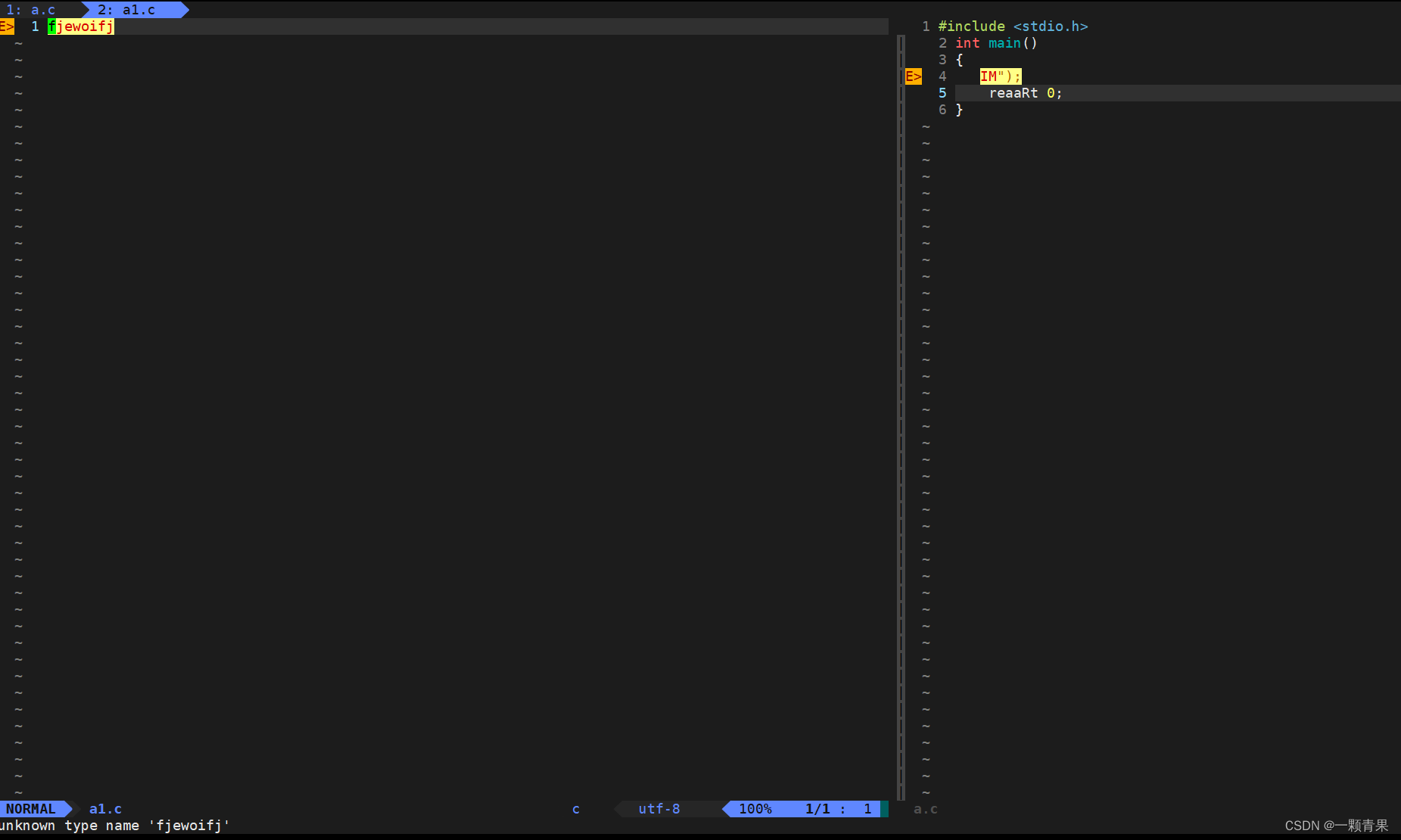Viewport: 1401px width, 840px height.
Task: Click the '100%' position indicator
Action: (755, 809)
